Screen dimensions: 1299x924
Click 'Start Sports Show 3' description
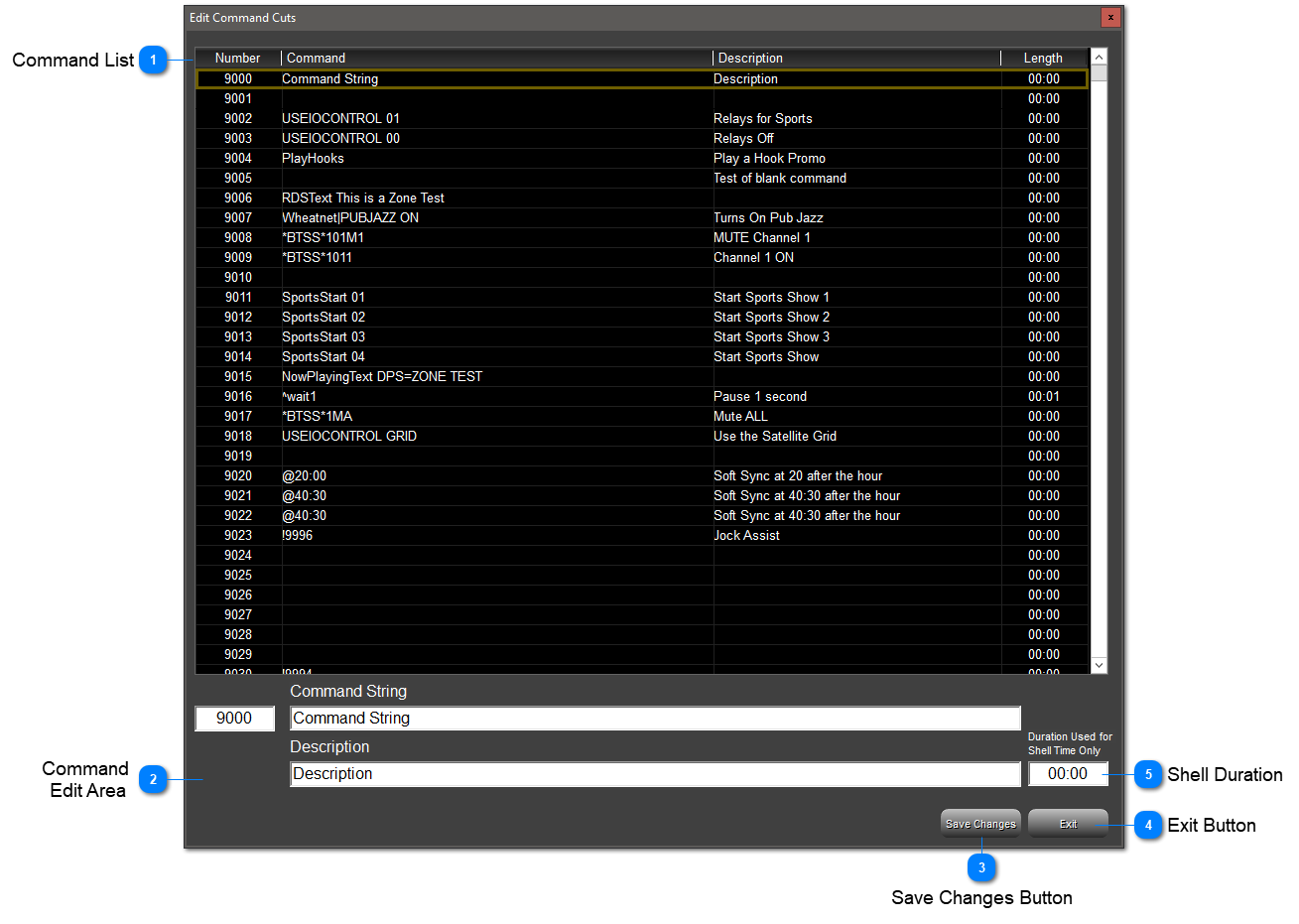[771, 337]
